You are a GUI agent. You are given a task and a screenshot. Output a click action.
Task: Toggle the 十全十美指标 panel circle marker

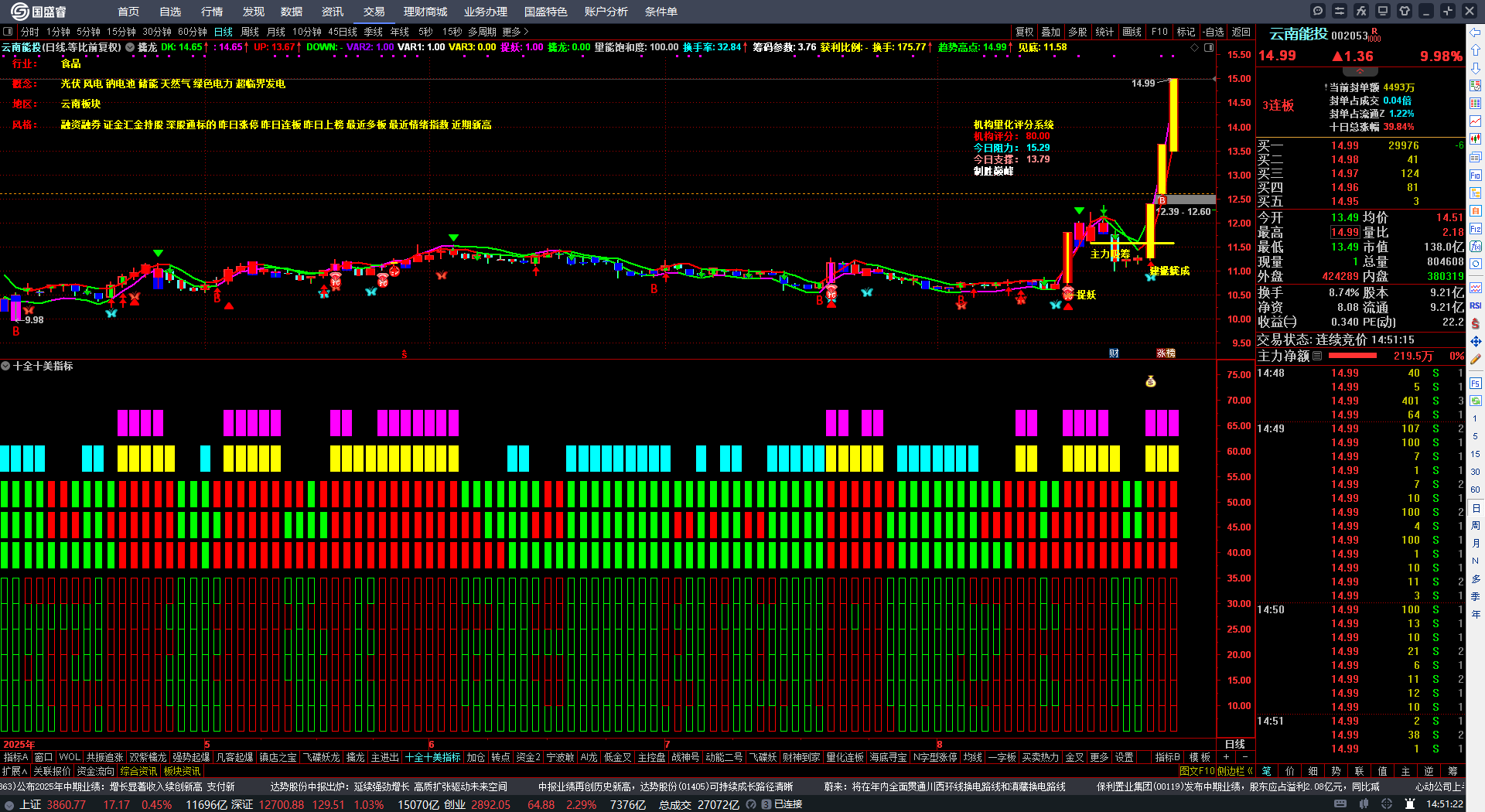click(x=5, y=366)
